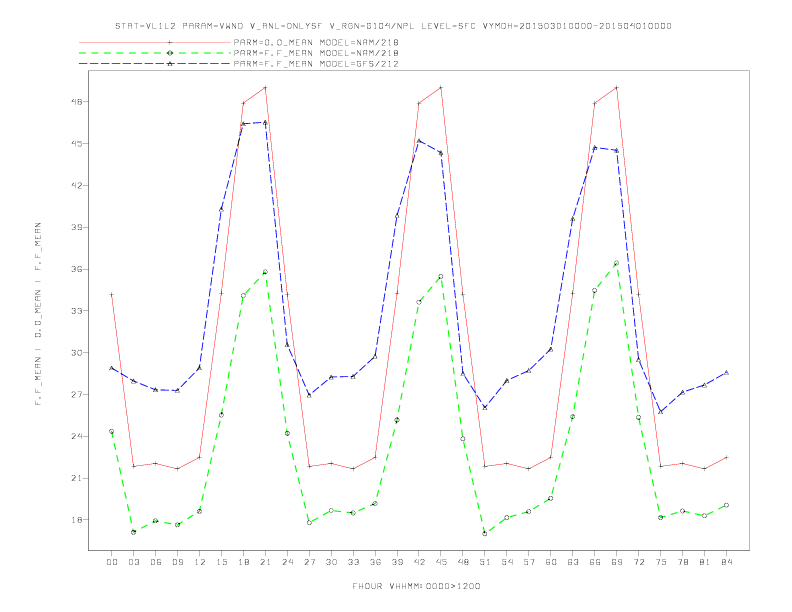Image resolution: width=792 pixels, height=612 pixels.
Task: Select legend entry PARM=O.O_MEAN MODEL=NAM/218
Action: pos(316,42)
